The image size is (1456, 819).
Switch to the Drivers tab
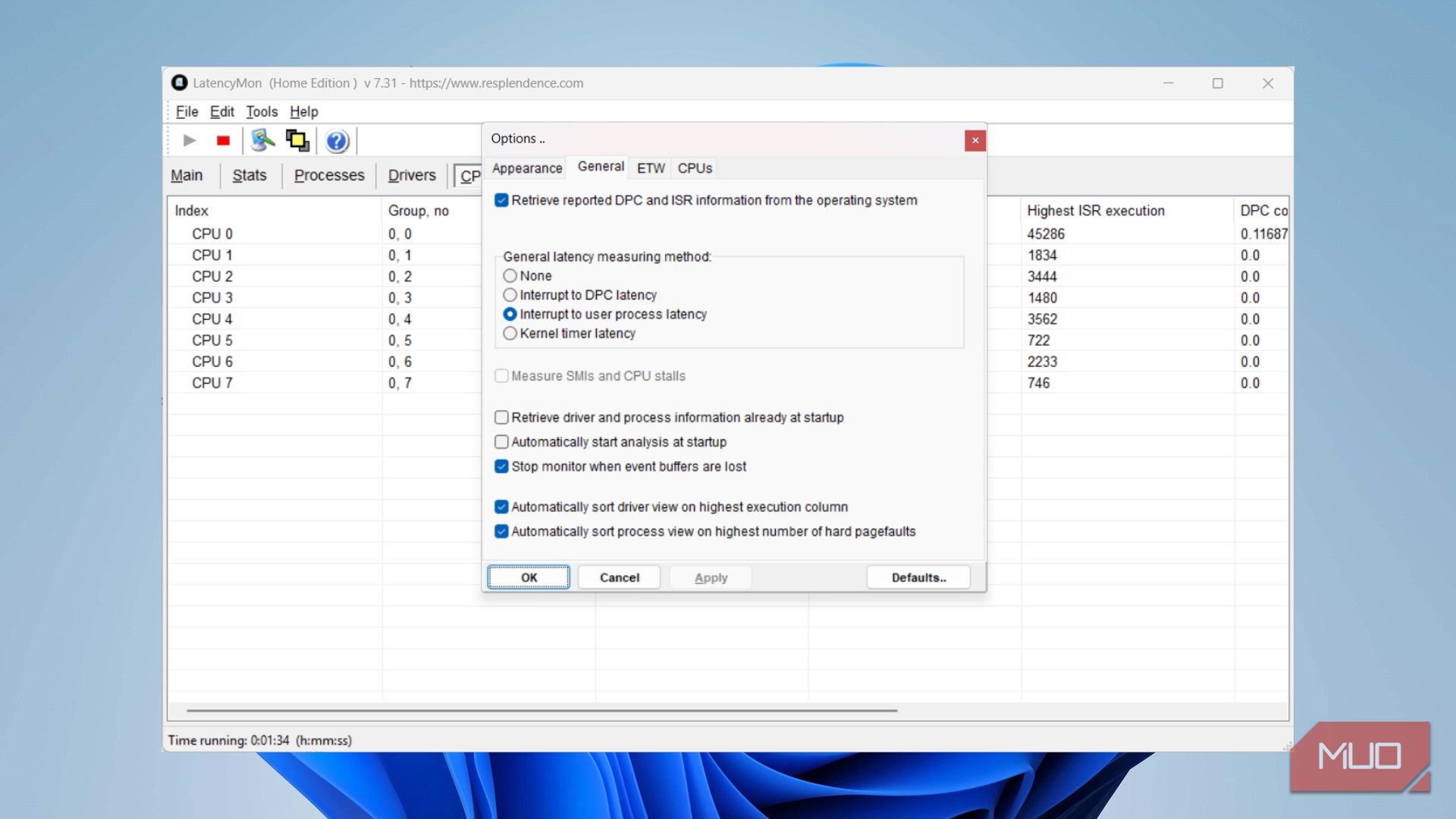point(412,175)
